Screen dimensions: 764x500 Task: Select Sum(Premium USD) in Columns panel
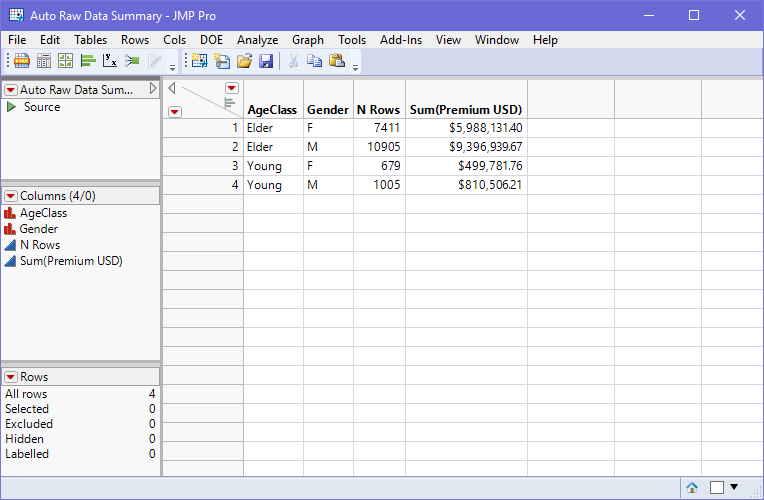[x=71, y=261]
